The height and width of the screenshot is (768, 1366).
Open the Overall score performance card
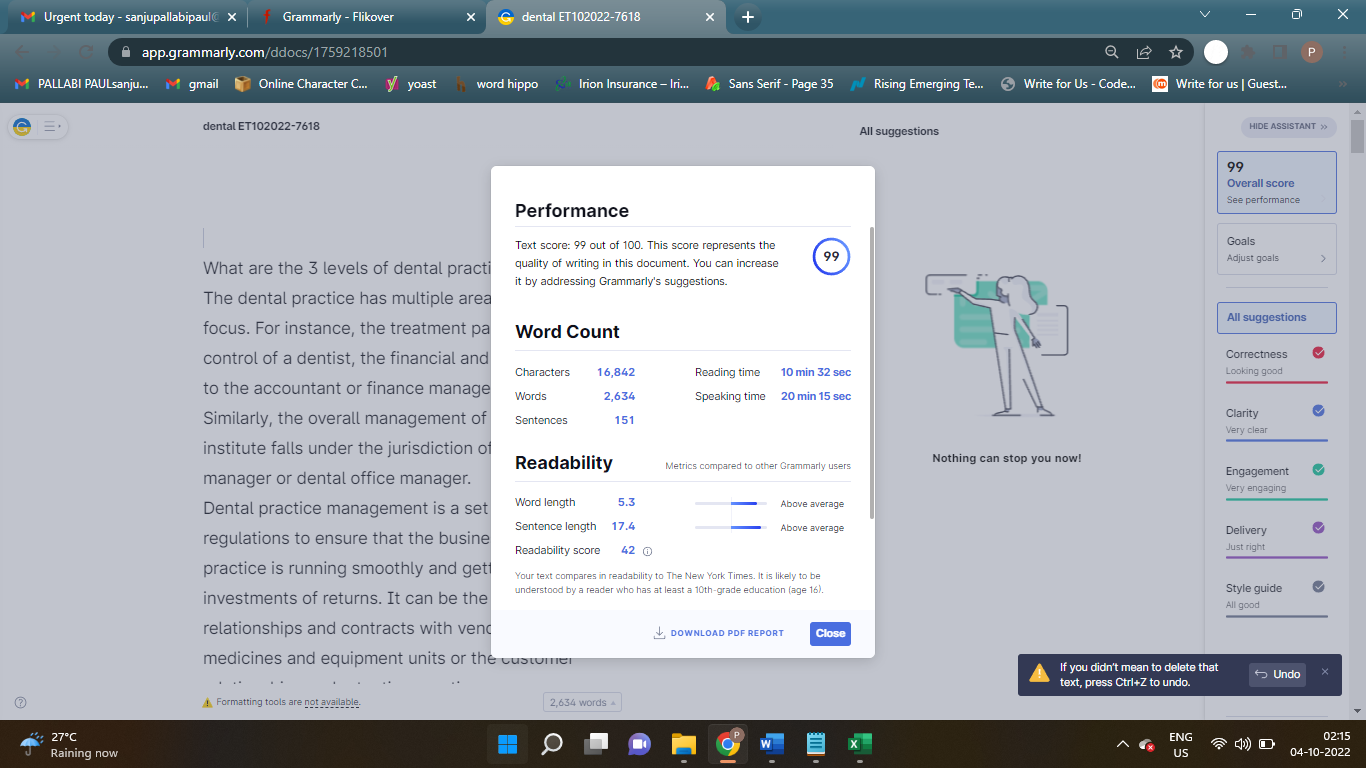click(x=1276, y=182)
